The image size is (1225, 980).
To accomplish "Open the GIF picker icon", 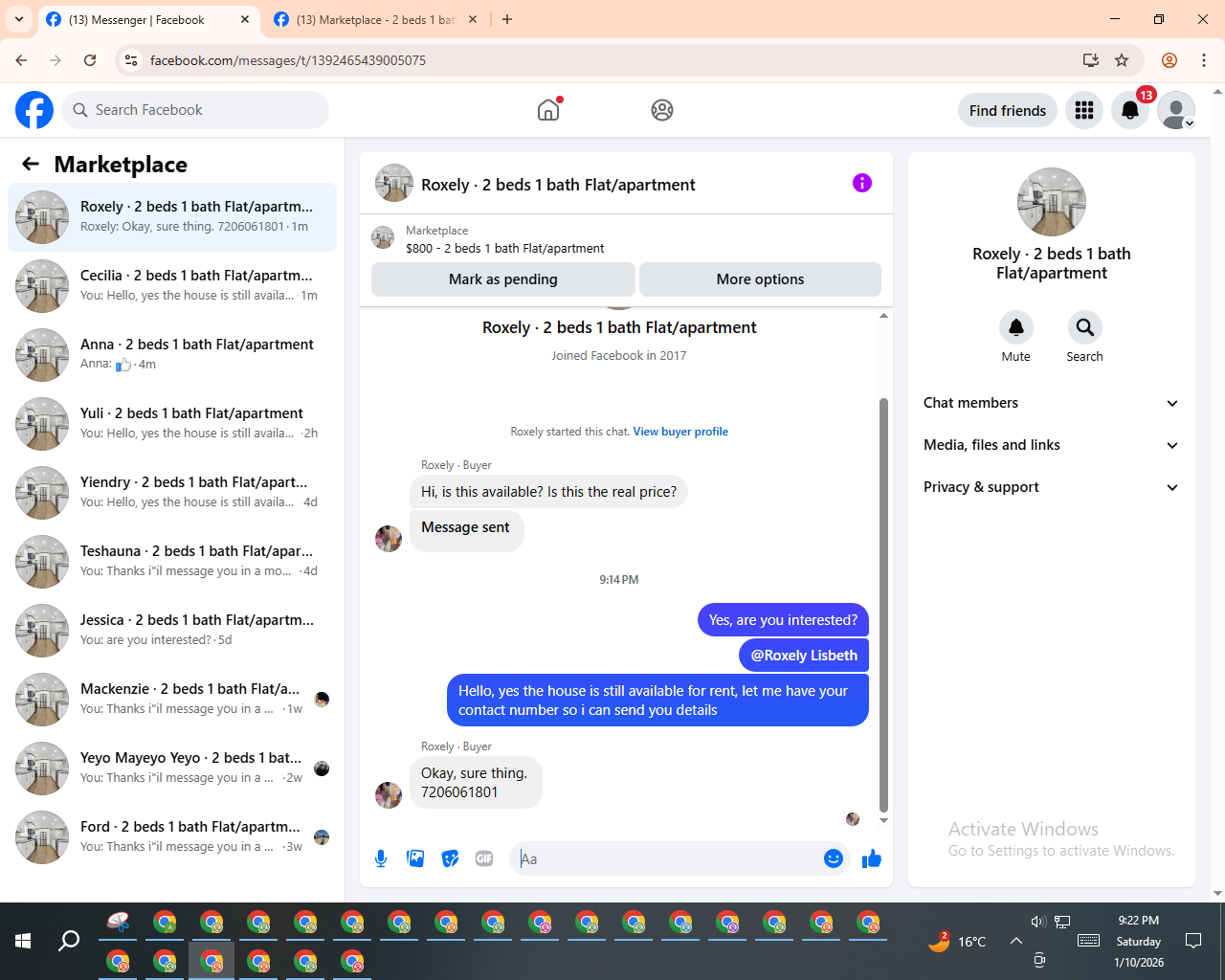I will (484, 858).
